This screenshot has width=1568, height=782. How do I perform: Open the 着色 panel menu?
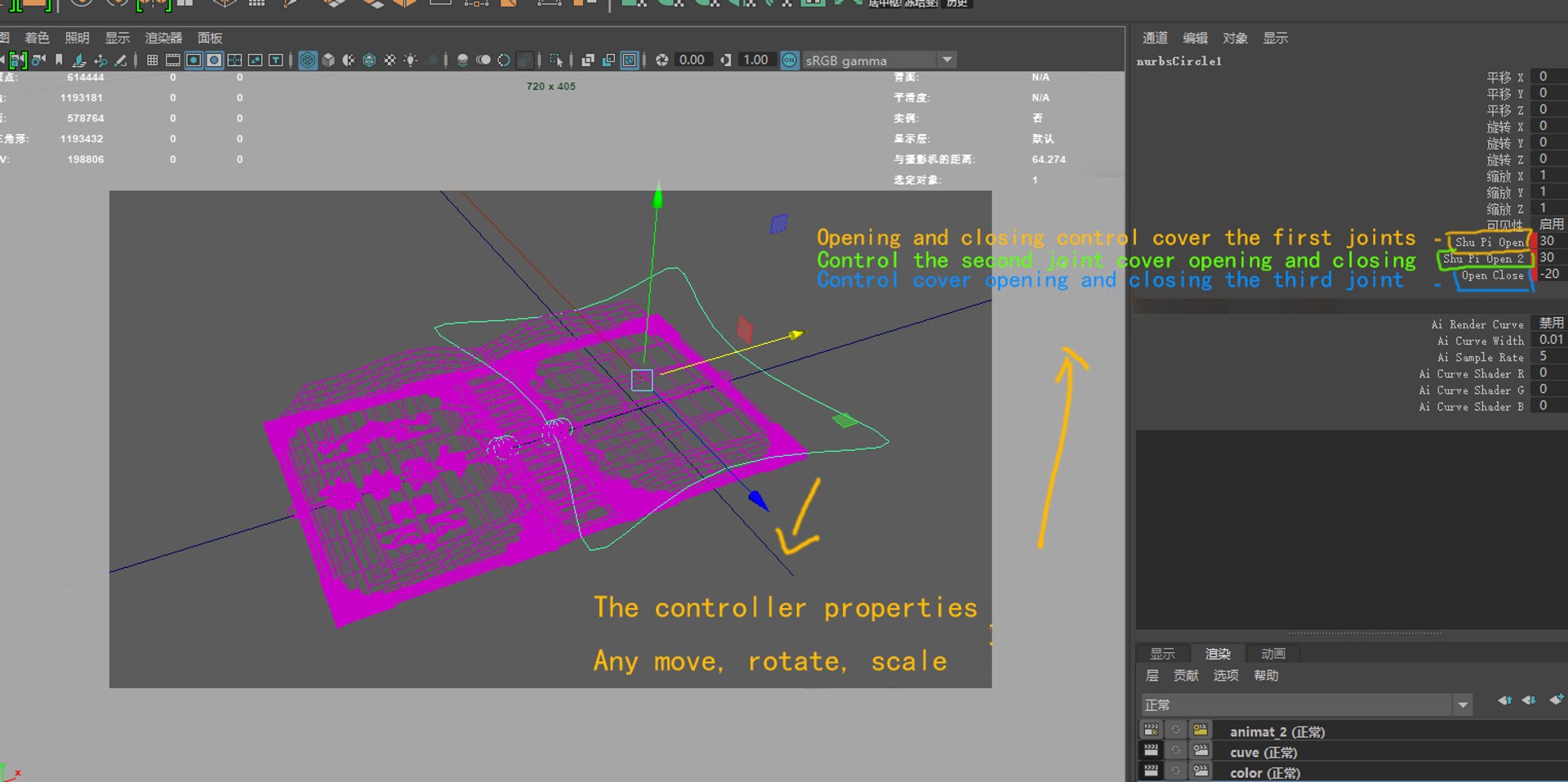click(x=37, y=38)
